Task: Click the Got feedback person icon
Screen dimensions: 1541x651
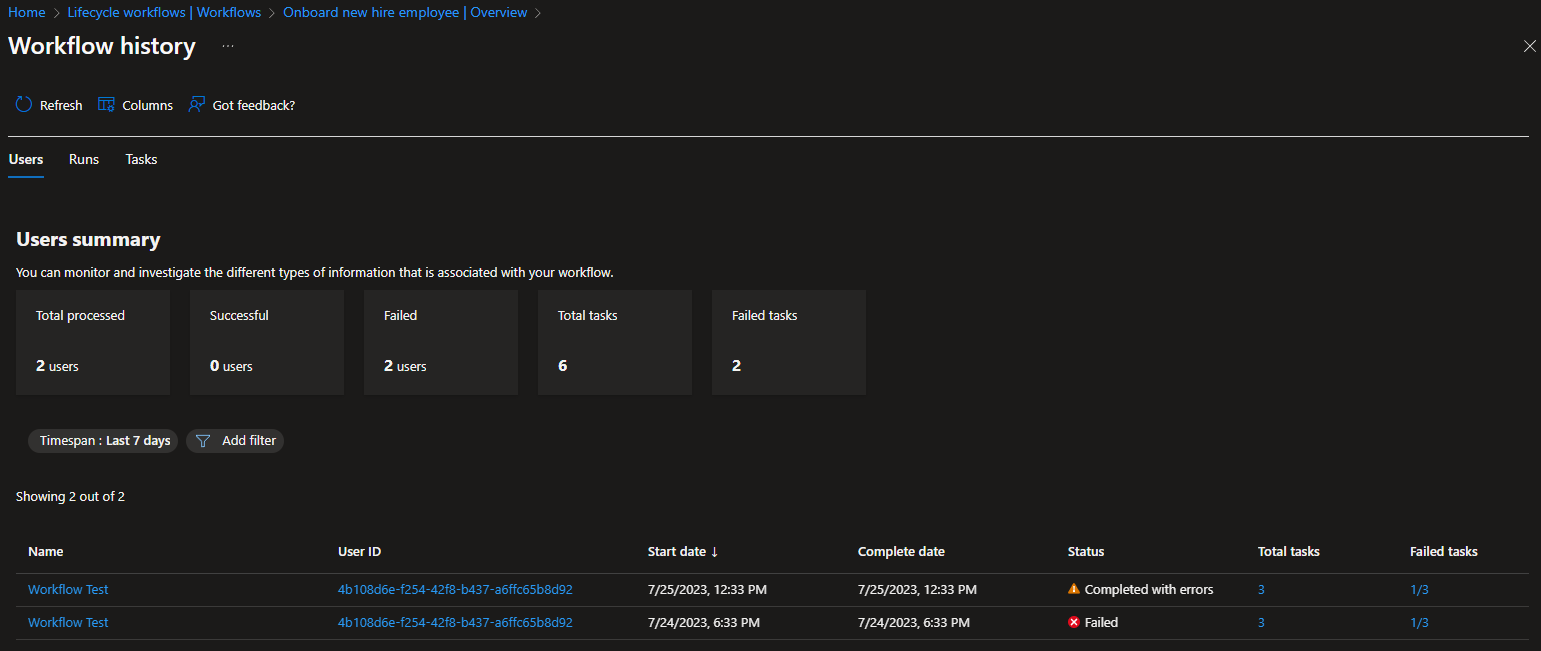Action: click(197, 105)
